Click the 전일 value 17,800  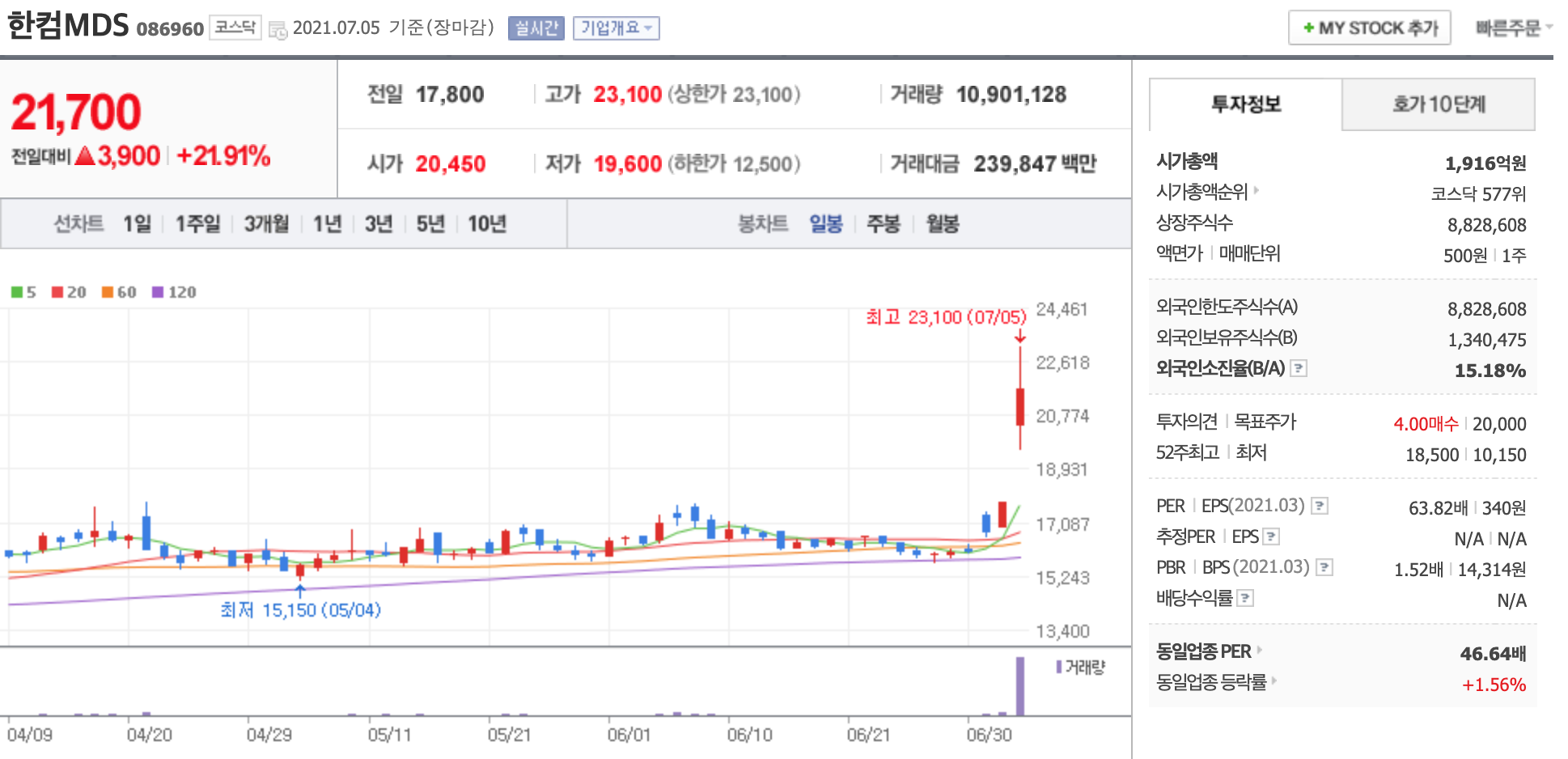450,95
